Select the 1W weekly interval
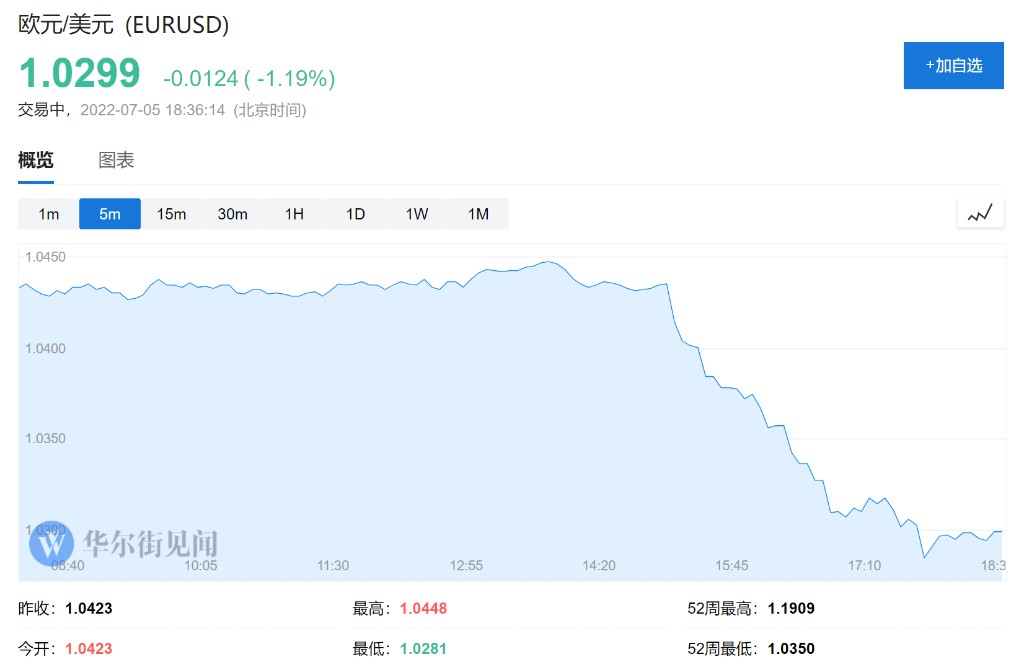Viewport: 1024px width, 666px height. [417, 214]
